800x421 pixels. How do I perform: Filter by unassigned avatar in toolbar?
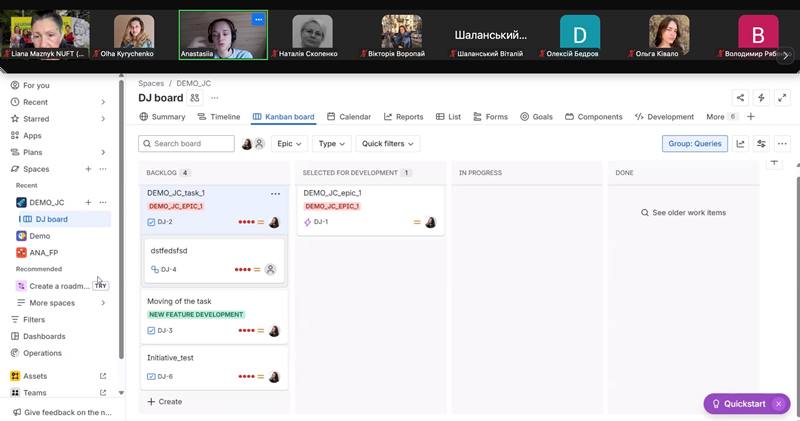pos(259,144)
